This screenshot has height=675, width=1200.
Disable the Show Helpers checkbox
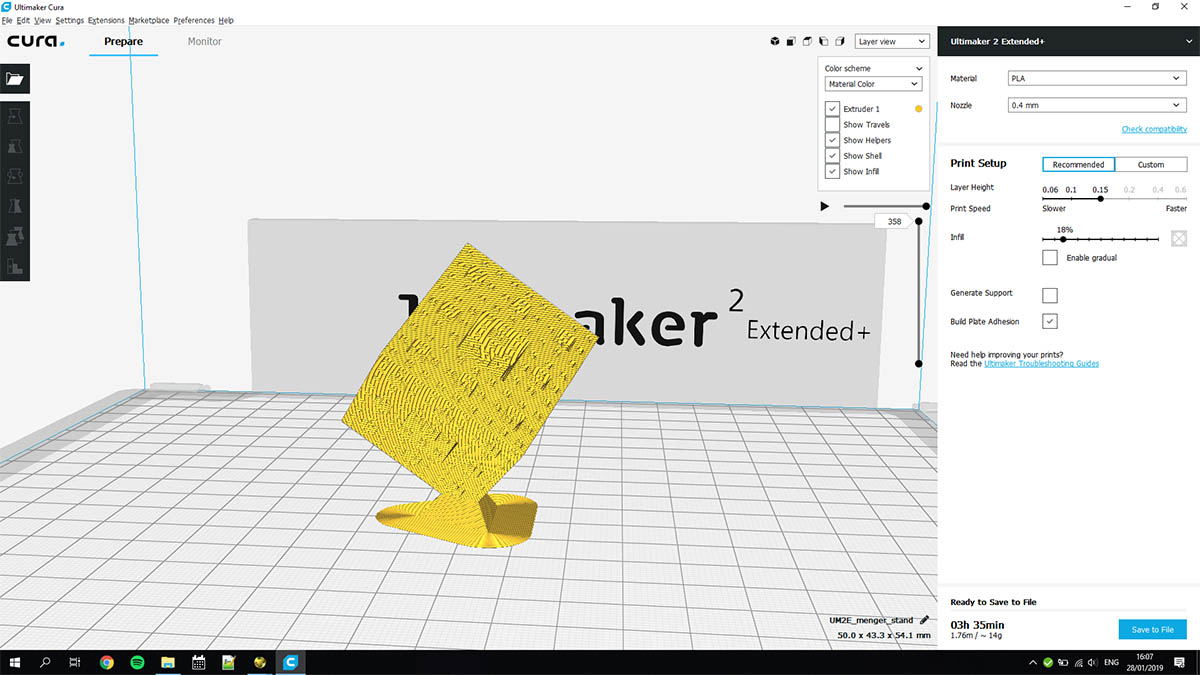[x=832, y=140]
